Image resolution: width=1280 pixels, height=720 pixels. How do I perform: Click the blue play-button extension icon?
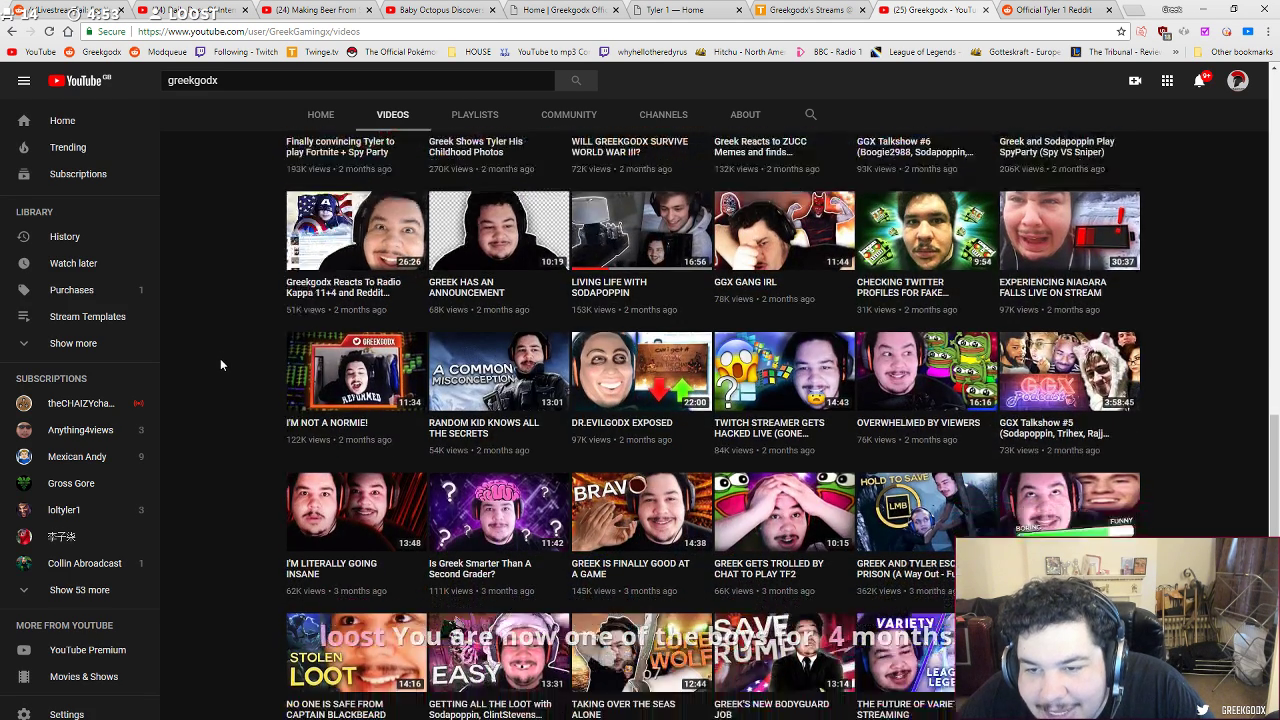pos(1247,31)
